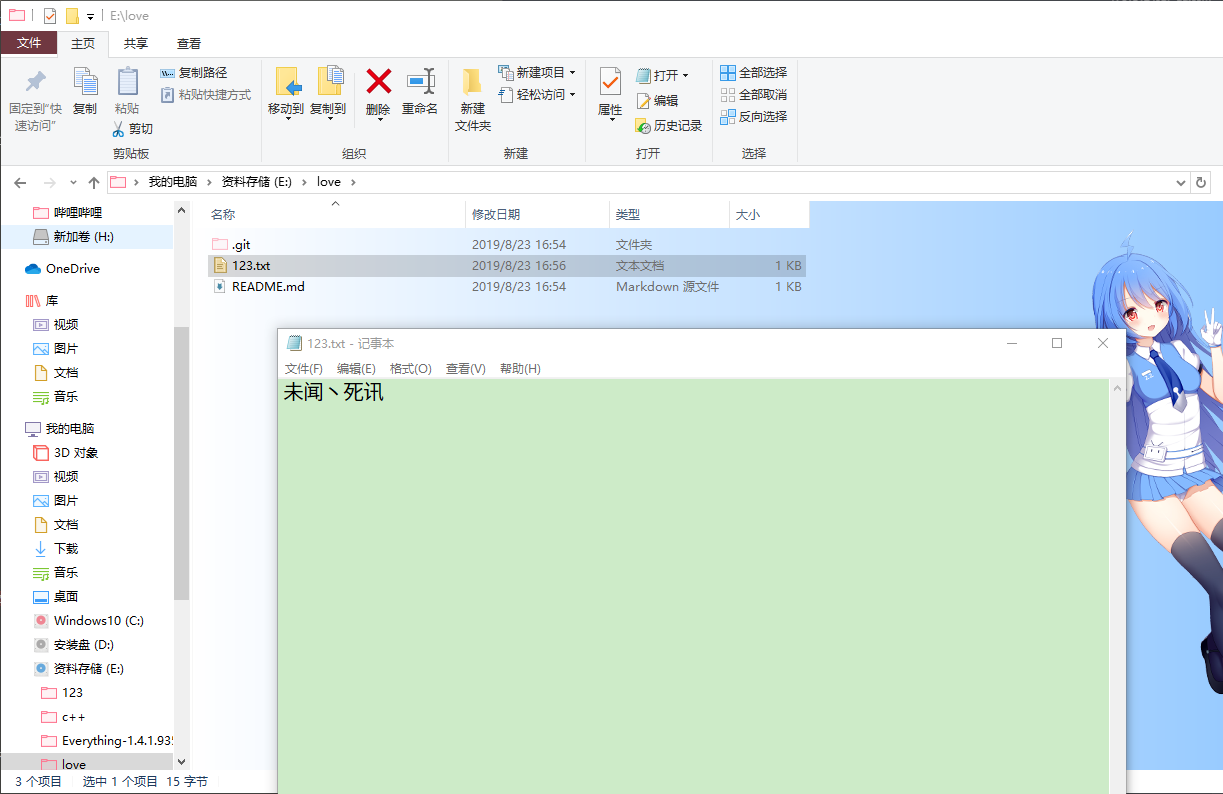Screen dimensions: 1223x794
Task: Click Copy Path button
Action: pyautogui.click(x=194, y=73)
